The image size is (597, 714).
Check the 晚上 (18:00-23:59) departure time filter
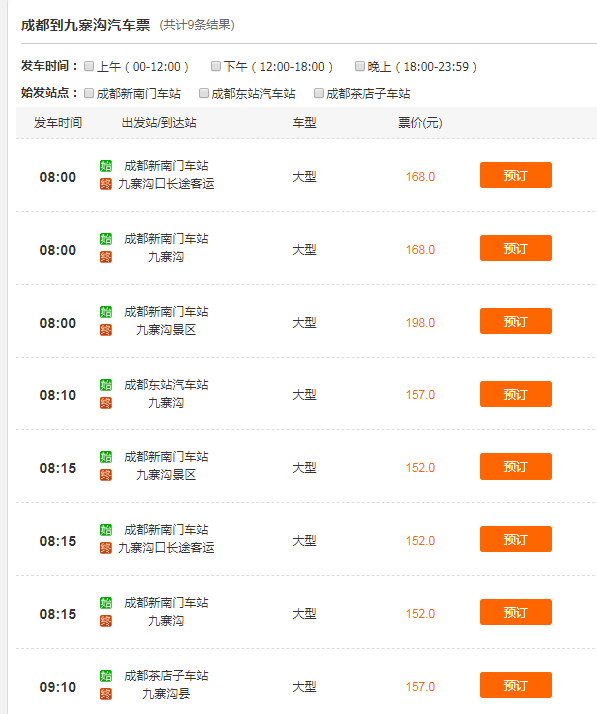[x=360, y=66]
